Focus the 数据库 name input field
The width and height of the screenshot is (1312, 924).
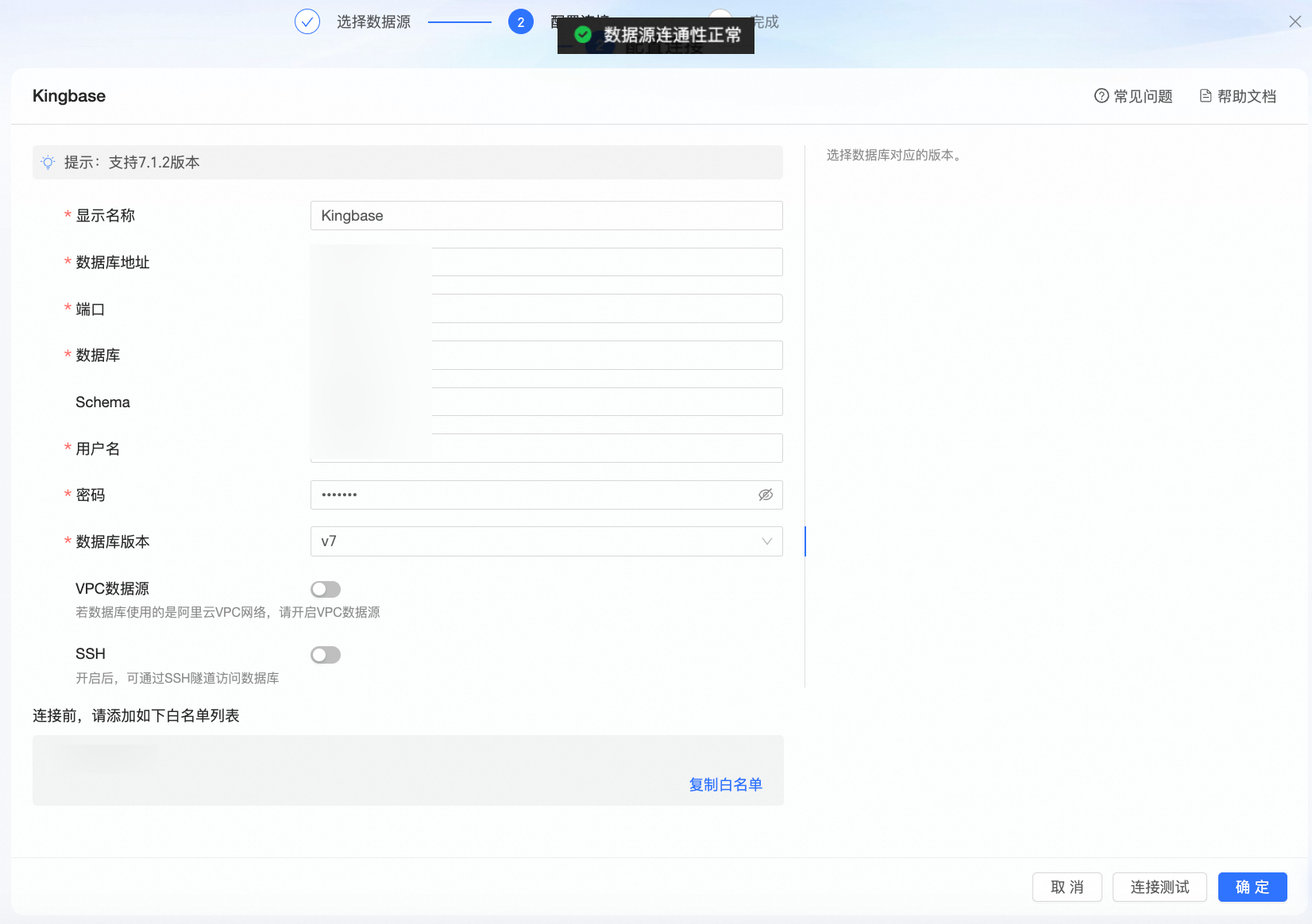click(x=546, y=355)
